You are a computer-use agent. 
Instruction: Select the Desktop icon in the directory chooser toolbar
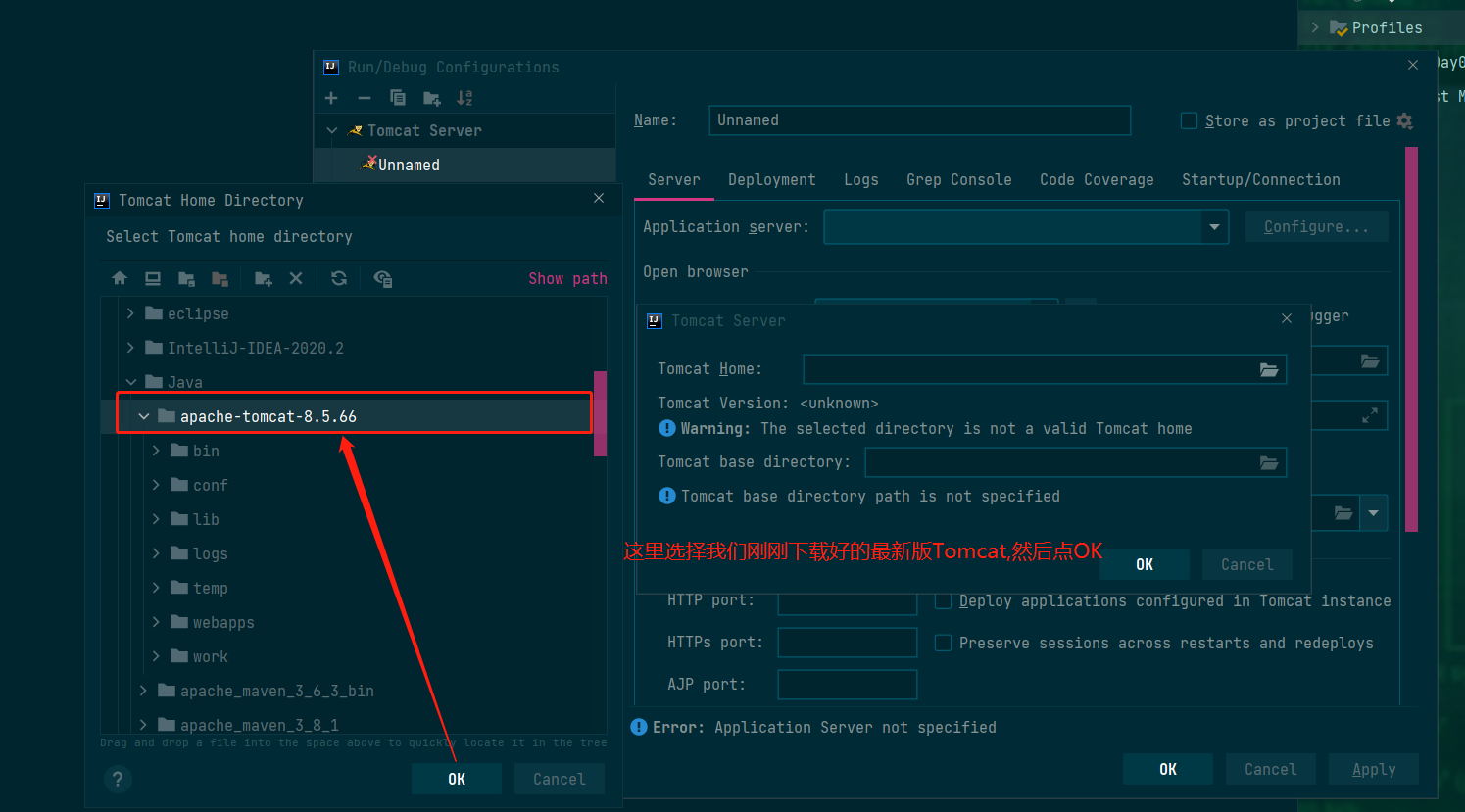click(x=152, y=278)
